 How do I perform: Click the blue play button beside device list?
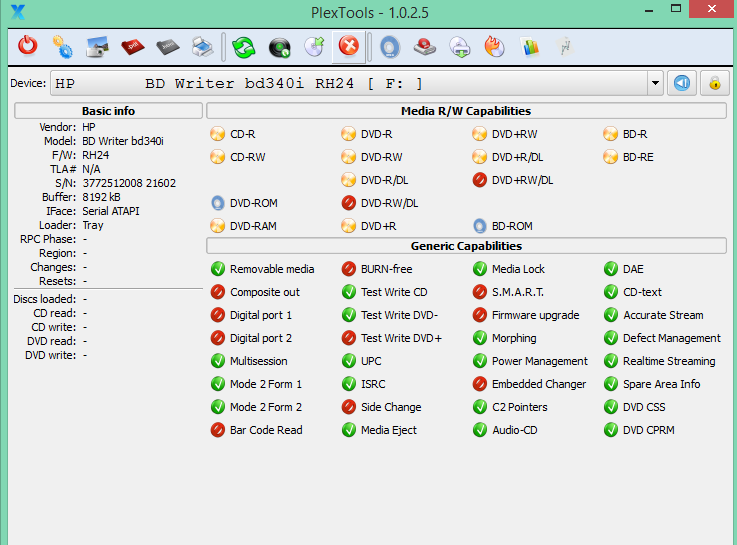click(x=682, y=83)
